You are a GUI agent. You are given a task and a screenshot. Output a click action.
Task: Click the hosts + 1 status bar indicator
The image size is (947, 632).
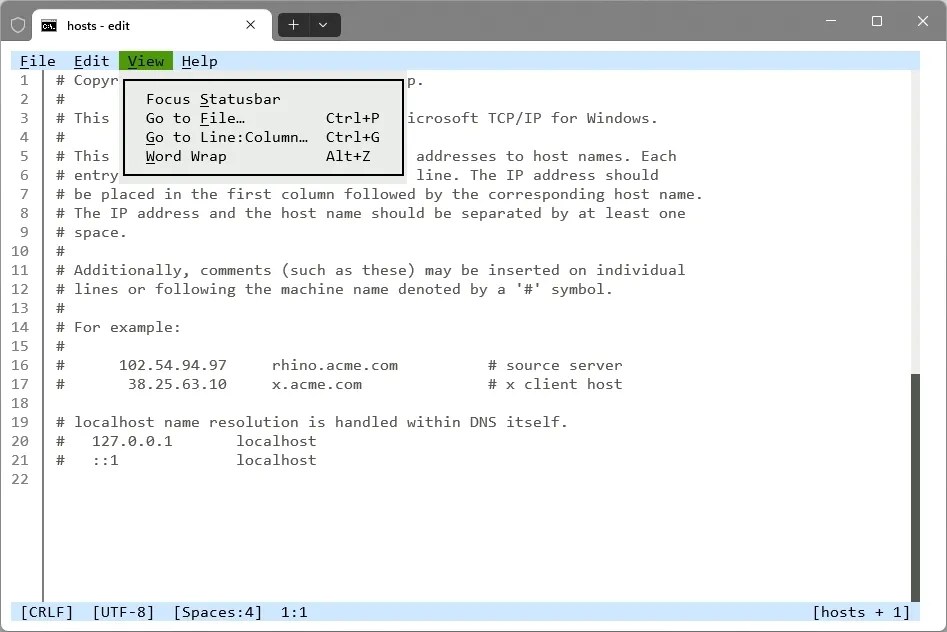pyautogui.click(x=862, y=612)
